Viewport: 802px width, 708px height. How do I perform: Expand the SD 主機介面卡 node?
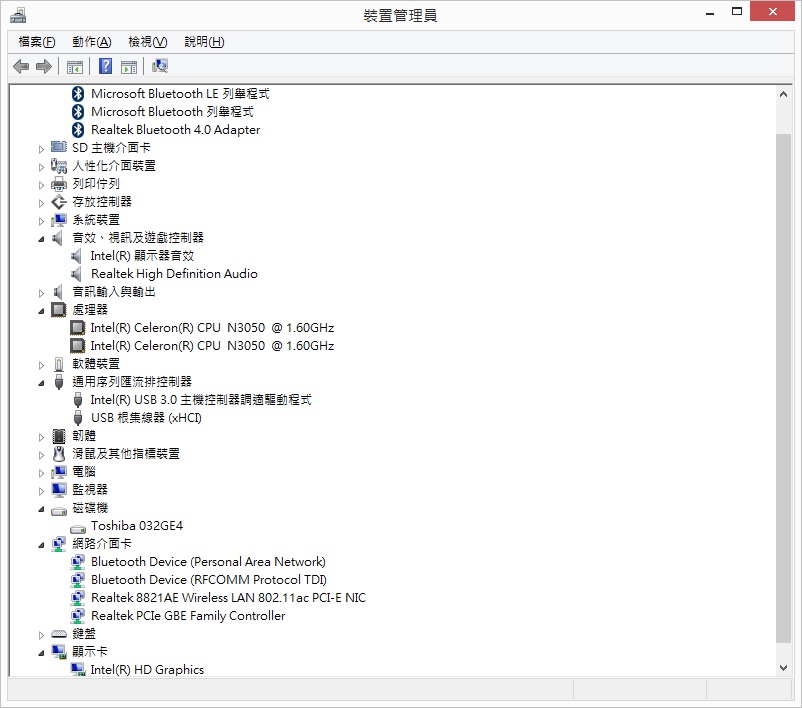coord(41,149)
